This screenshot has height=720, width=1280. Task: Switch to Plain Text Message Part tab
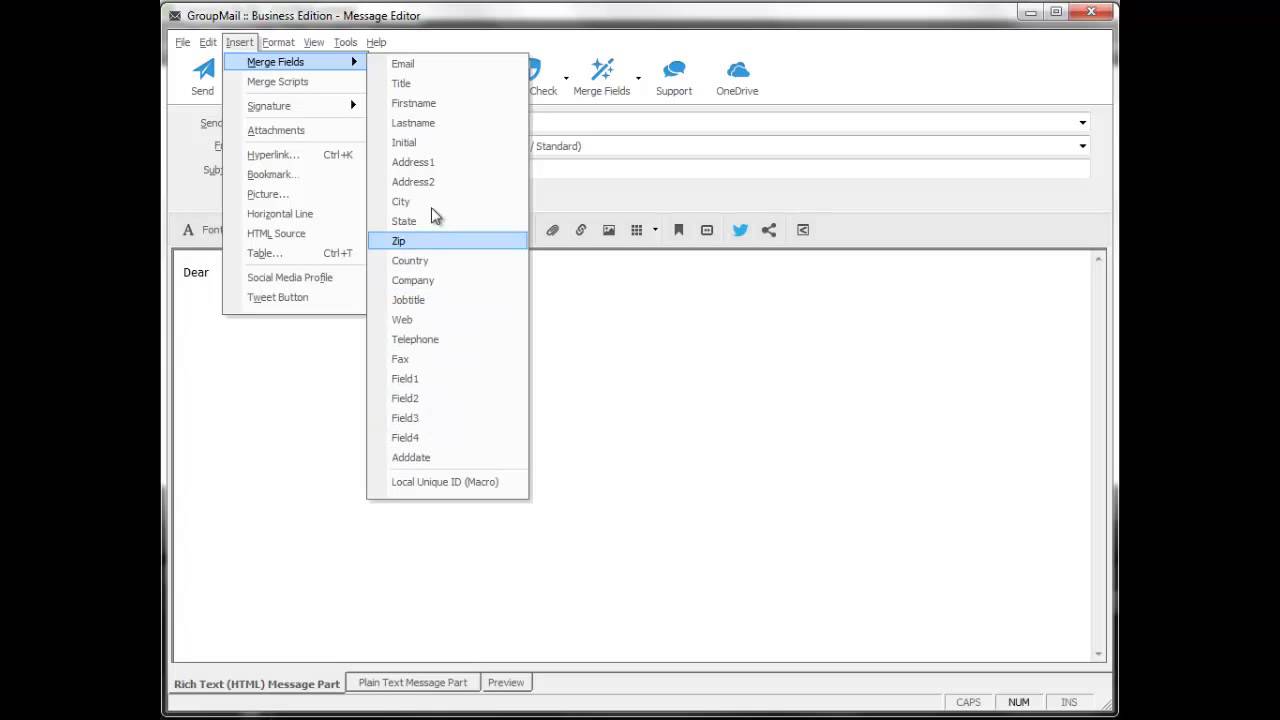(x=413, y=682)
